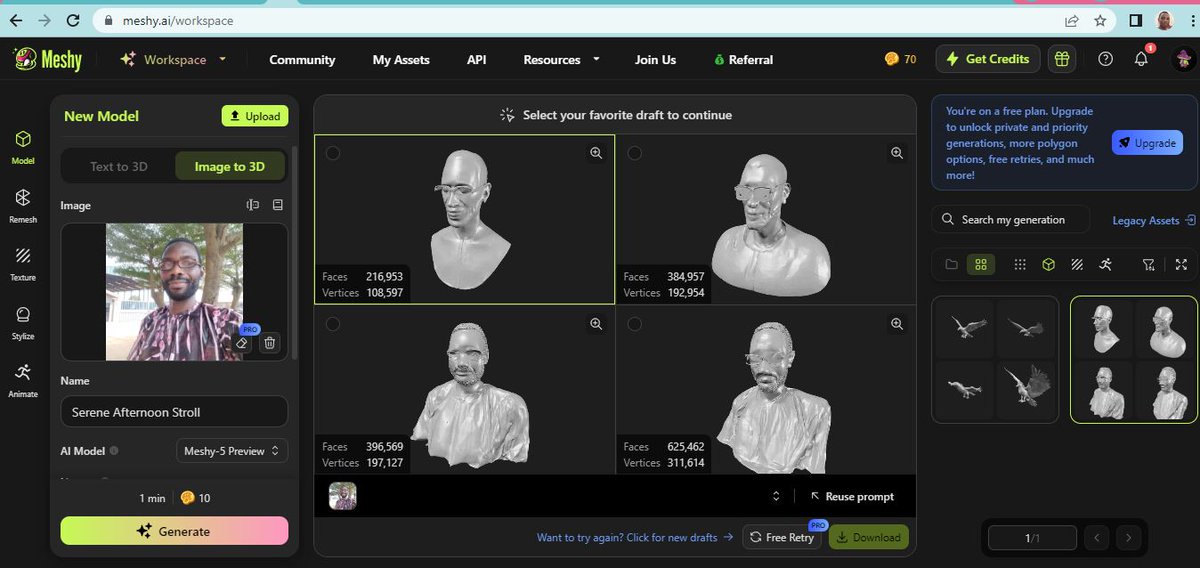Click the Generate button
Screen dimensions: 1200x568
click(174, 531)
